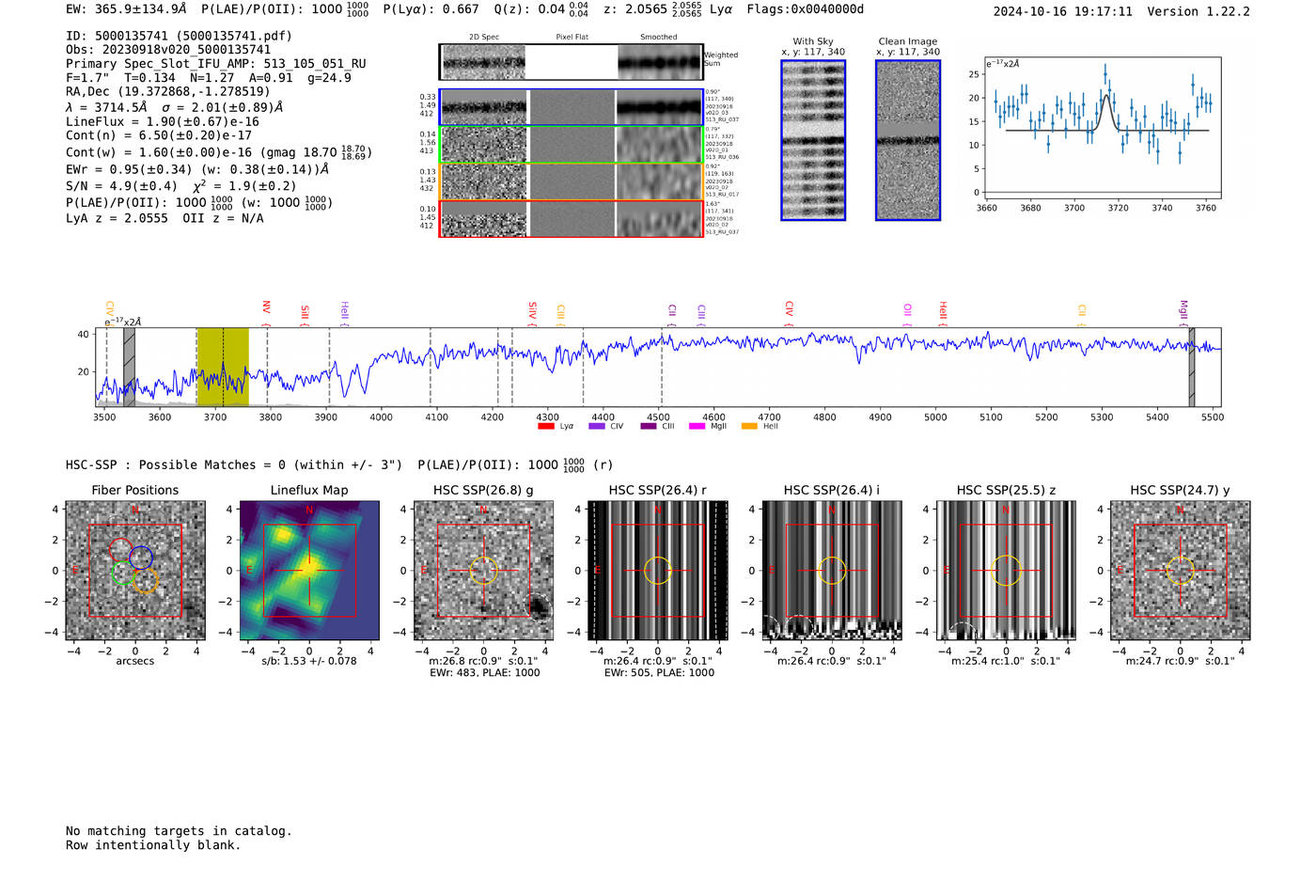Open the Fiber Positions thumbnail
This screenshot has width=1316, height=896.
[135, 570]
